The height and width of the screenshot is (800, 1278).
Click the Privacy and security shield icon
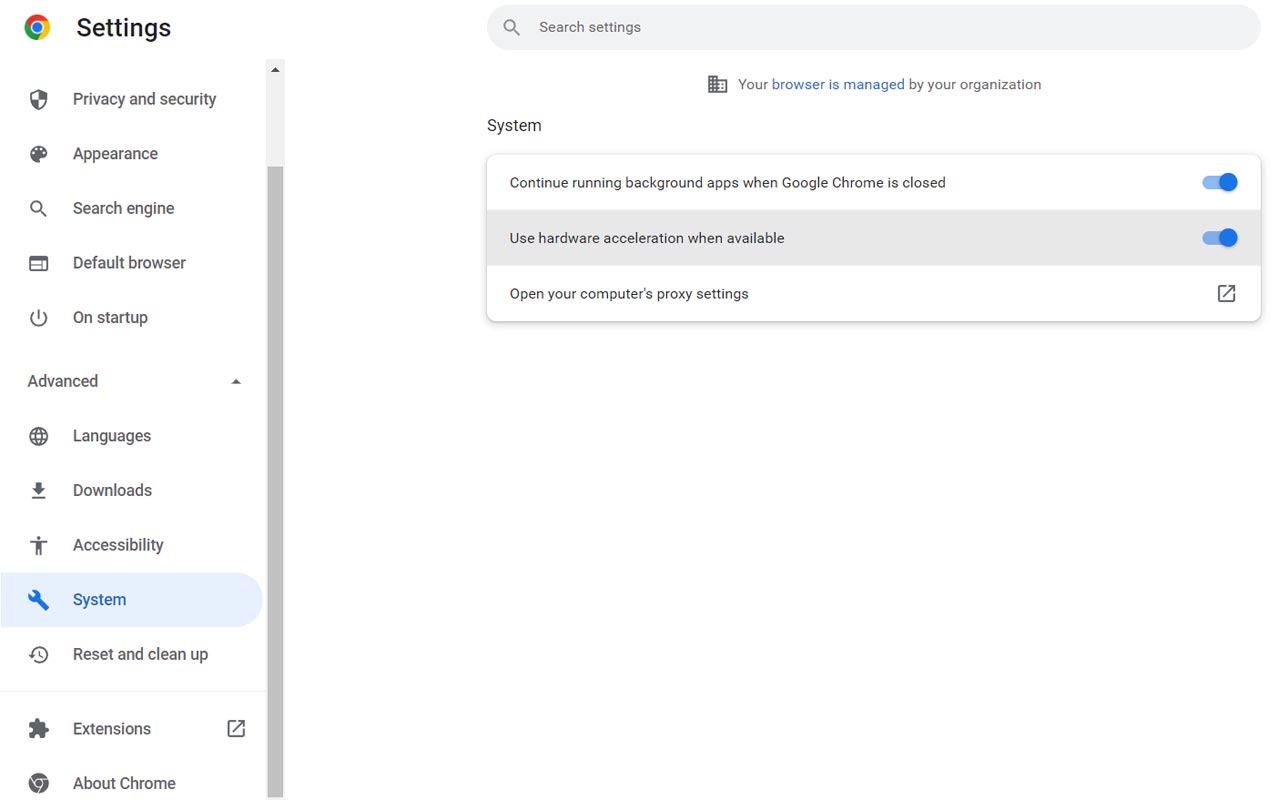click(38, 99)
